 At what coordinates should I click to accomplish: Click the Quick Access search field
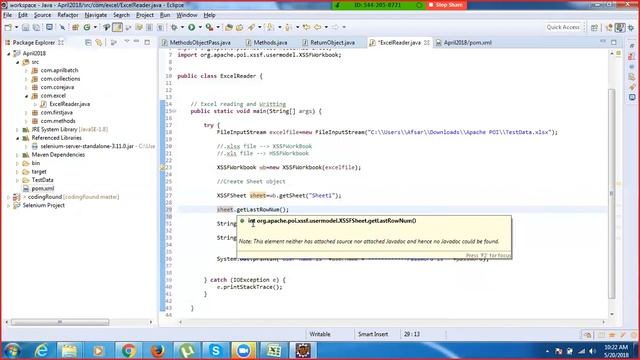coord(564,27)
